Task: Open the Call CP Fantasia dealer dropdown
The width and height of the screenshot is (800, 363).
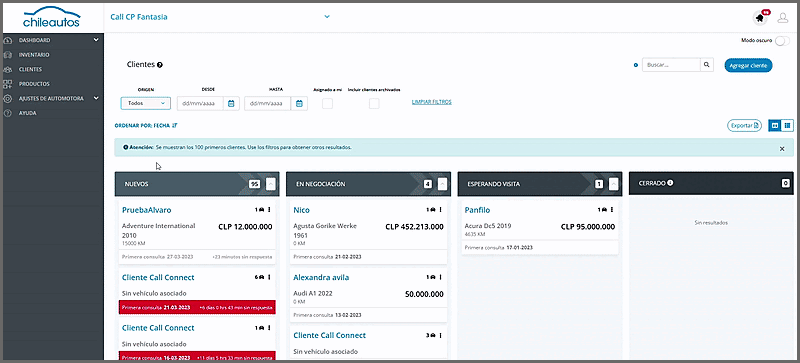Action: [220, 17]
